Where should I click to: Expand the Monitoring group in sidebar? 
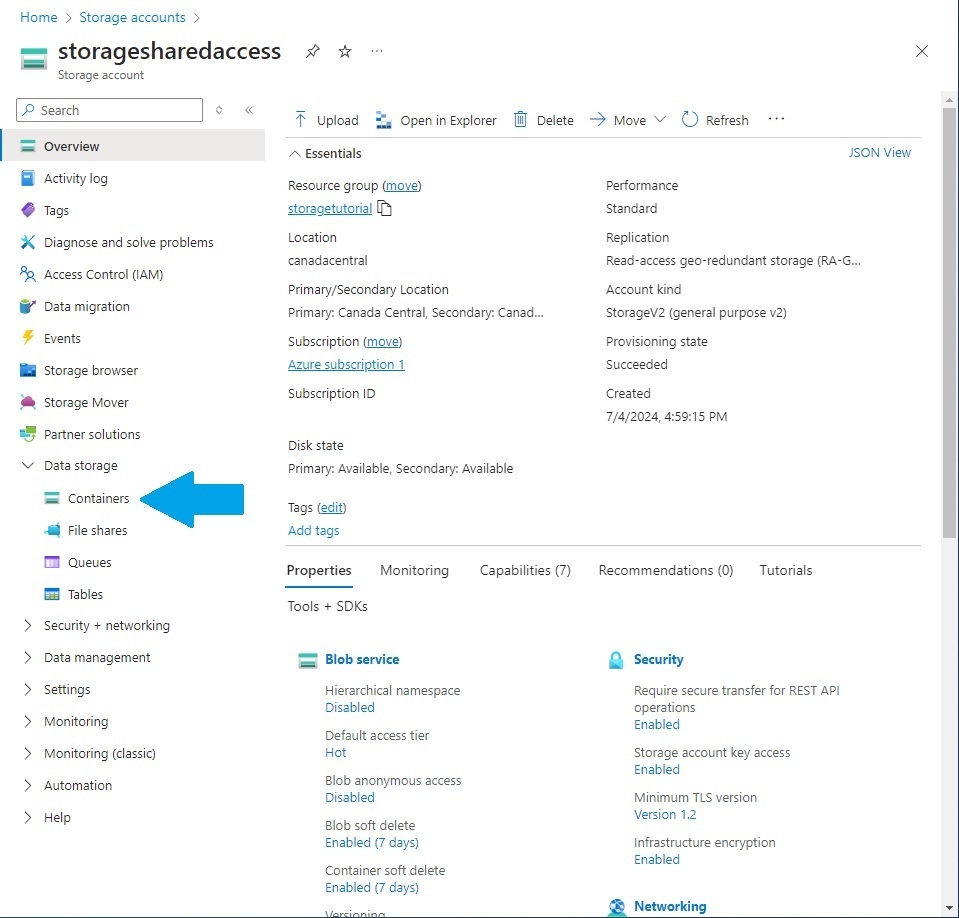click(x=28, y=721)
